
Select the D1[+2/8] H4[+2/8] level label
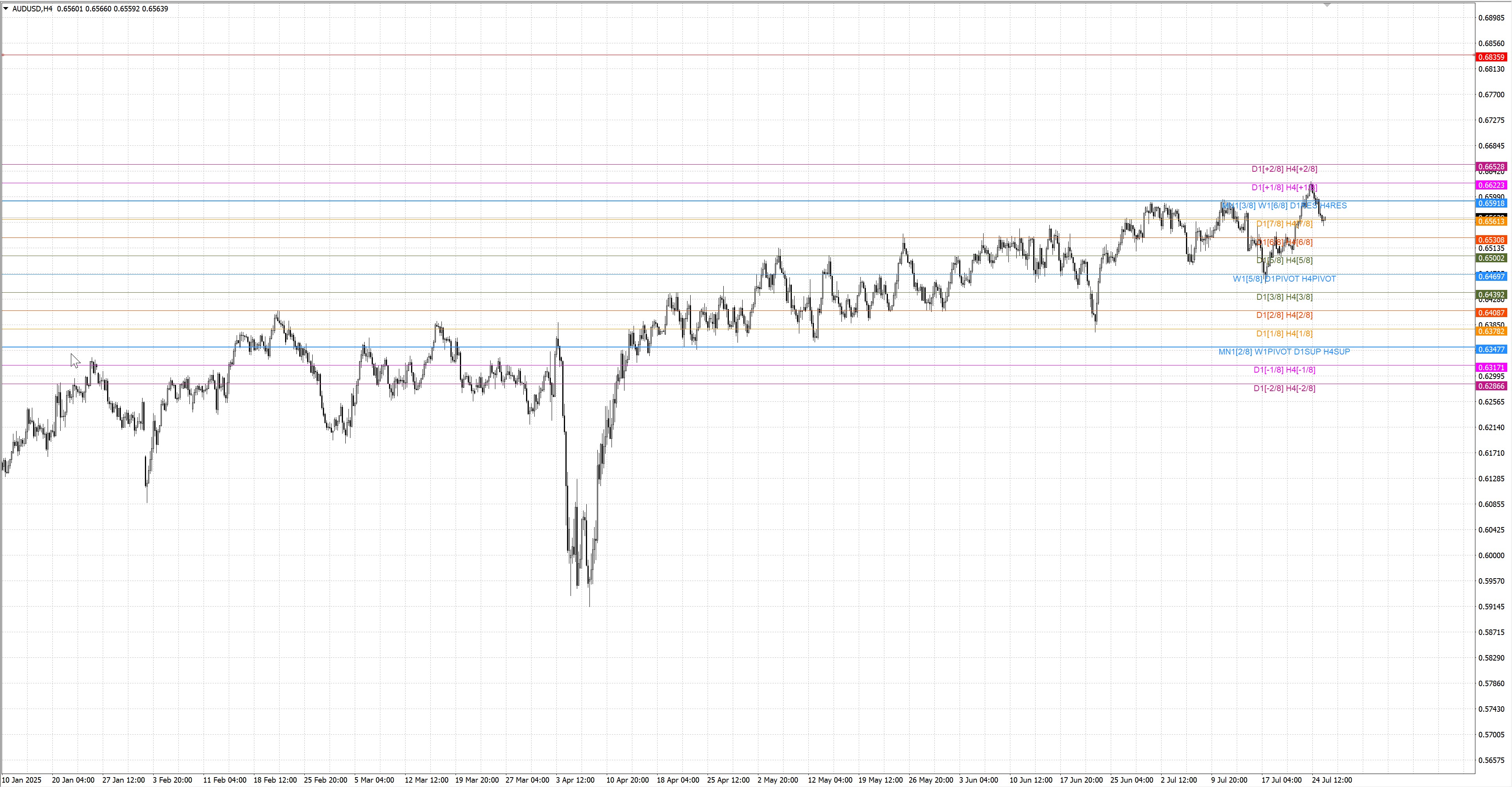click(x=1284, y=169)
